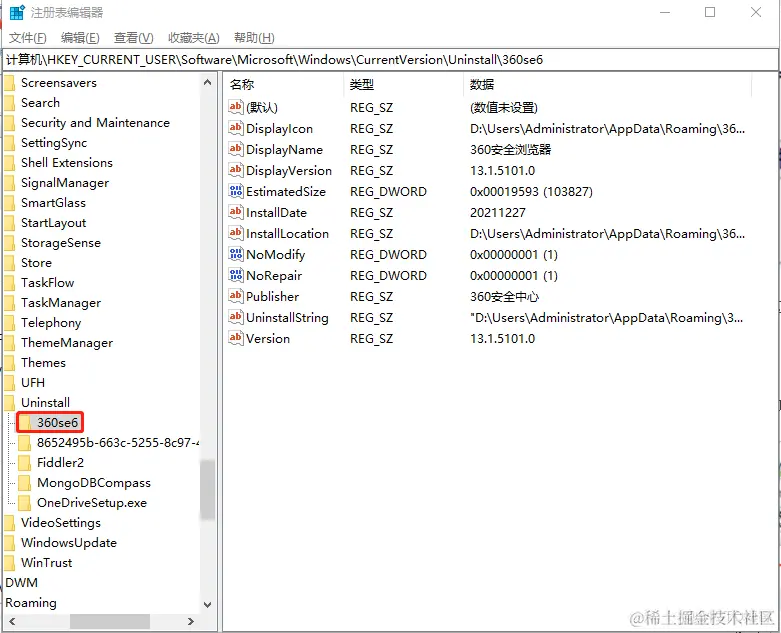Click the registry path address bar
The width and height of the screenshot is (781, 633).
coord(390,60)
